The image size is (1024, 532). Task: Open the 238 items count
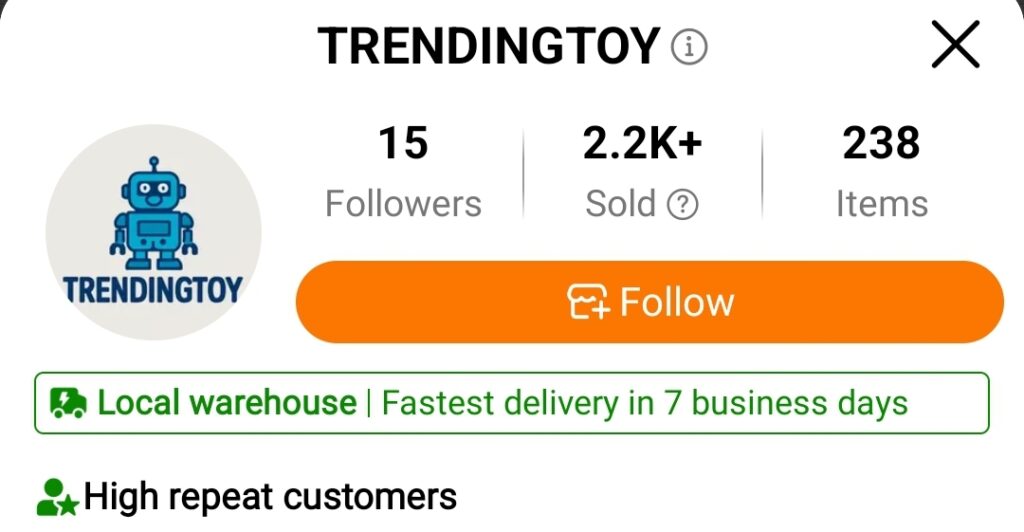[x=881, y=143]
